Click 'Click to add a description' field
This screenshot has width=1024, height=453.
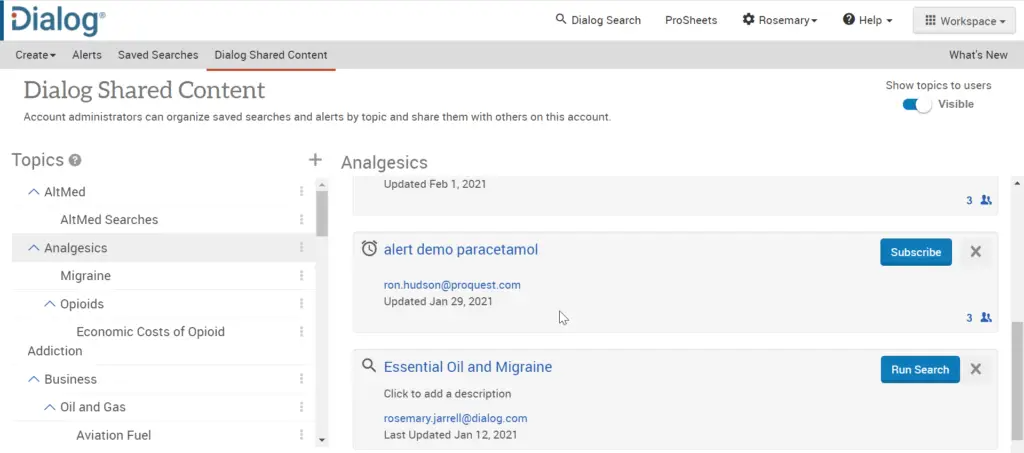pyautogui.click(x=447, y=394)
